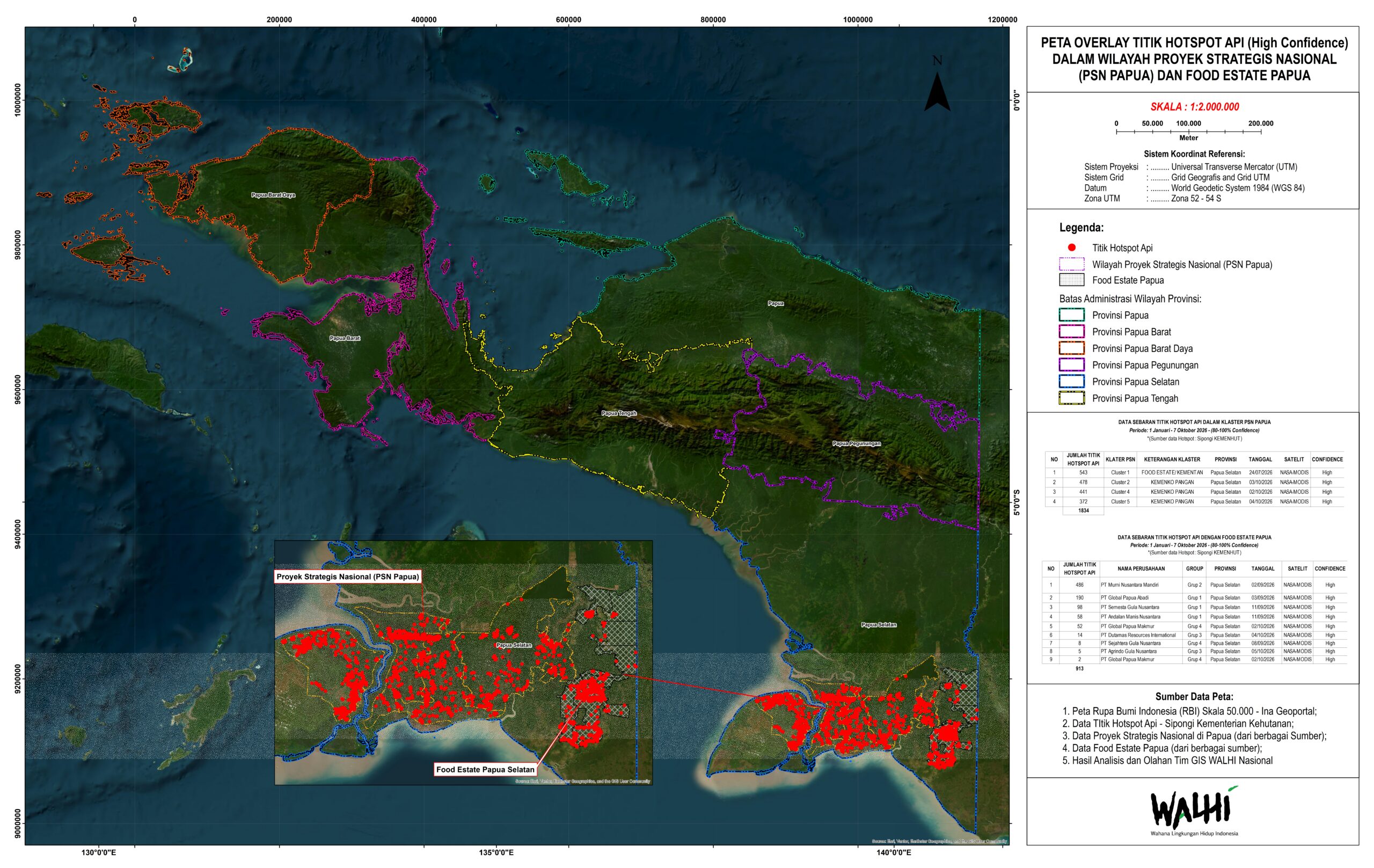Click the Provinsi Papua Barat legend swatch
The image size is (1374, 868).
pos(1072,331)
